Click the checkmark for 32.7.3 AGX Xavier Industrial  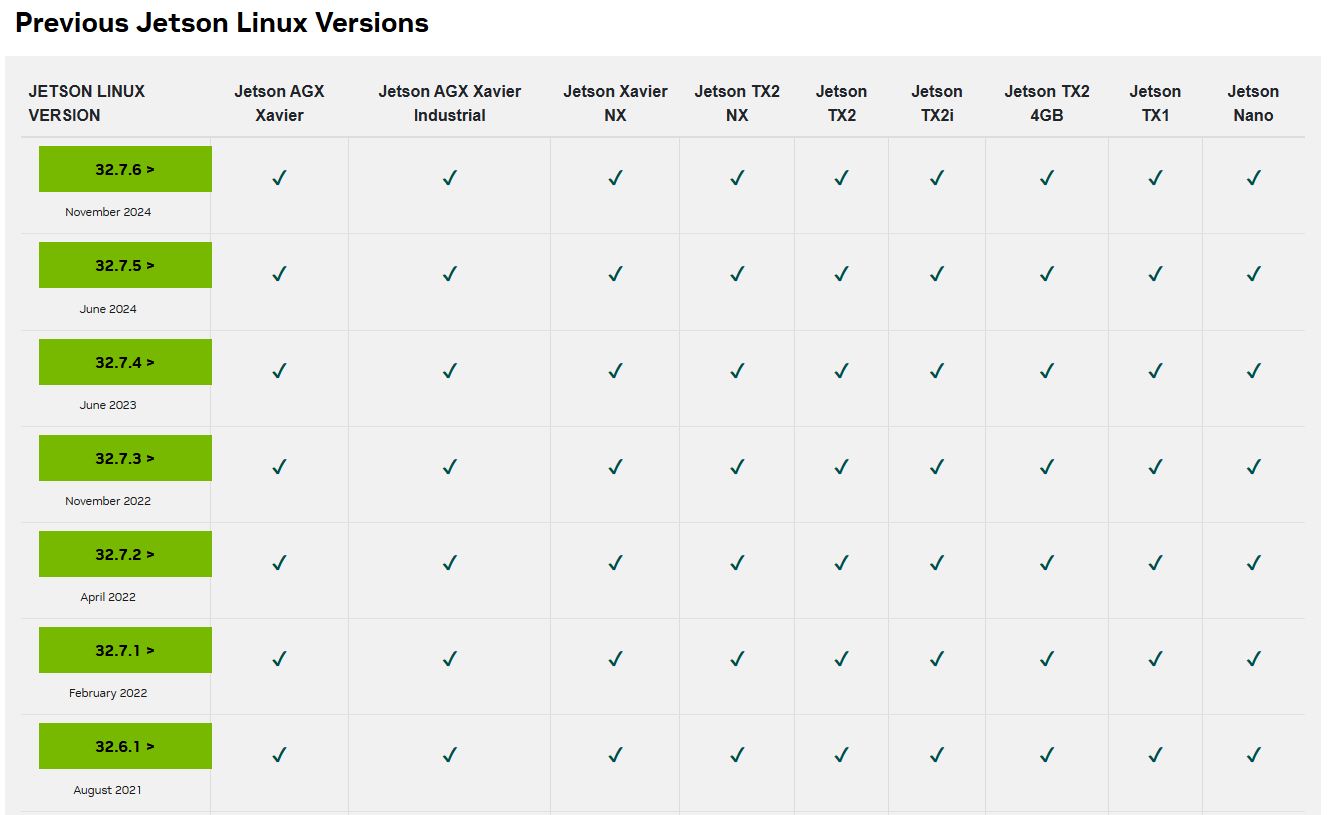(x=450, y=467)
